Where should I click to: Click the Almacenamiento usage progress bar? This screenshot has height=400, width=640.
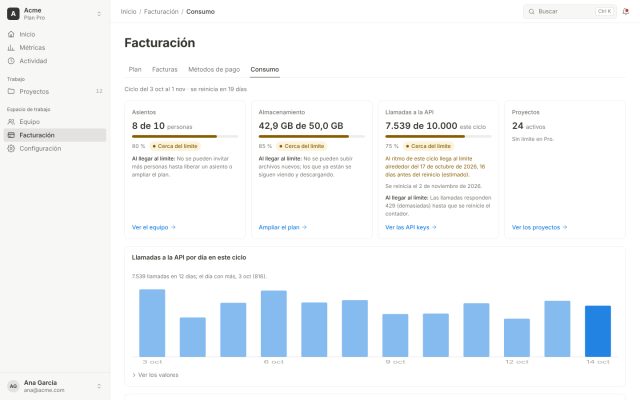311,136
